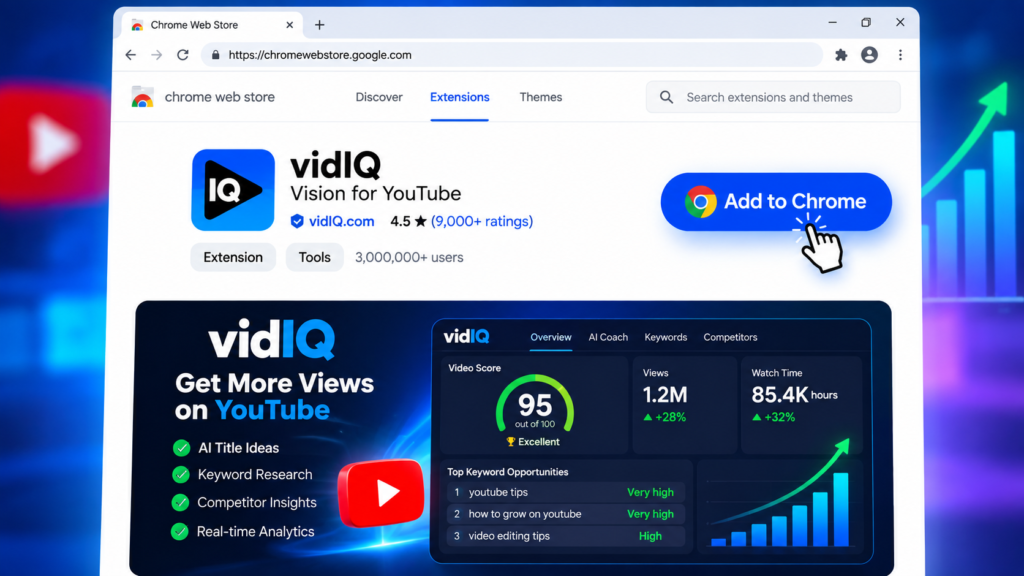
Task: Click the 'Get More Views on YouTube' headline
Action: [274, 396]
